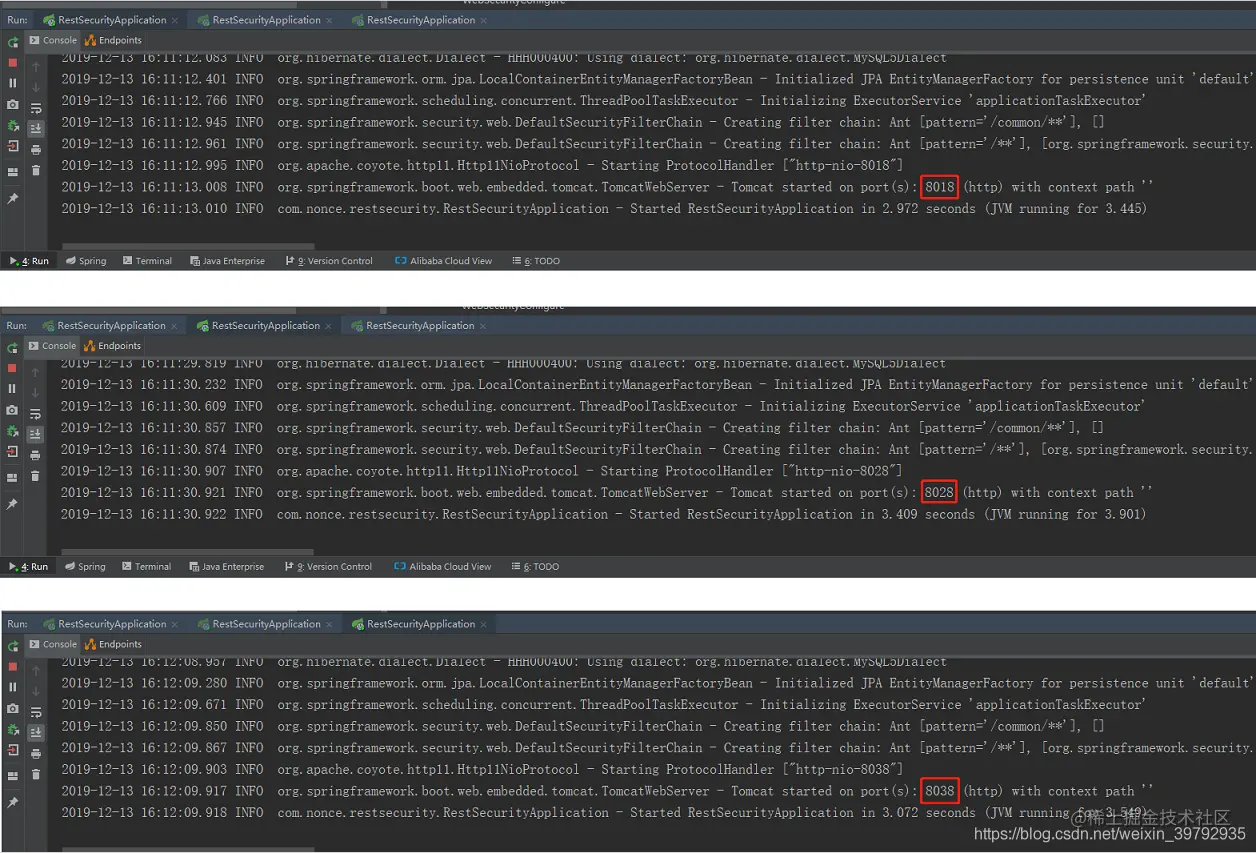Dump threads with camera icon, port 8028 panel
The width and height of the screenshot is (1256, 853).
click(13, 410)
